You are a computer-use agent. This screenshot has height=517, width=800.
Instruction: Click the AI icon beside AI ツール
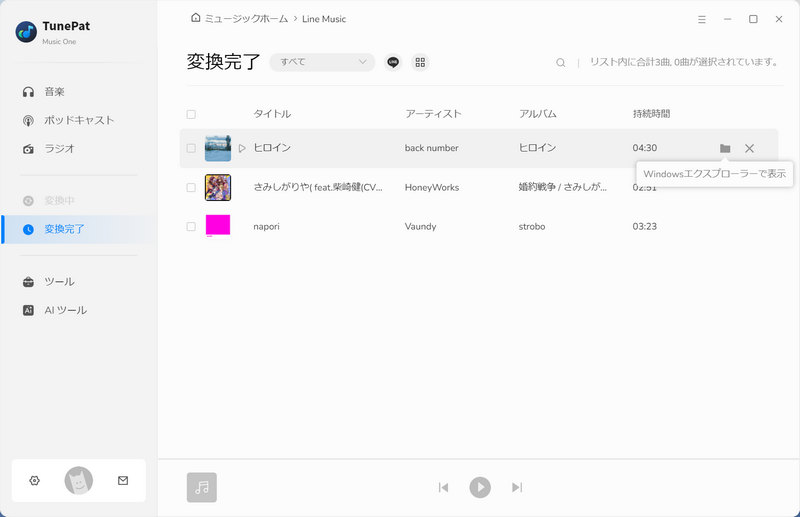[29, 310]
